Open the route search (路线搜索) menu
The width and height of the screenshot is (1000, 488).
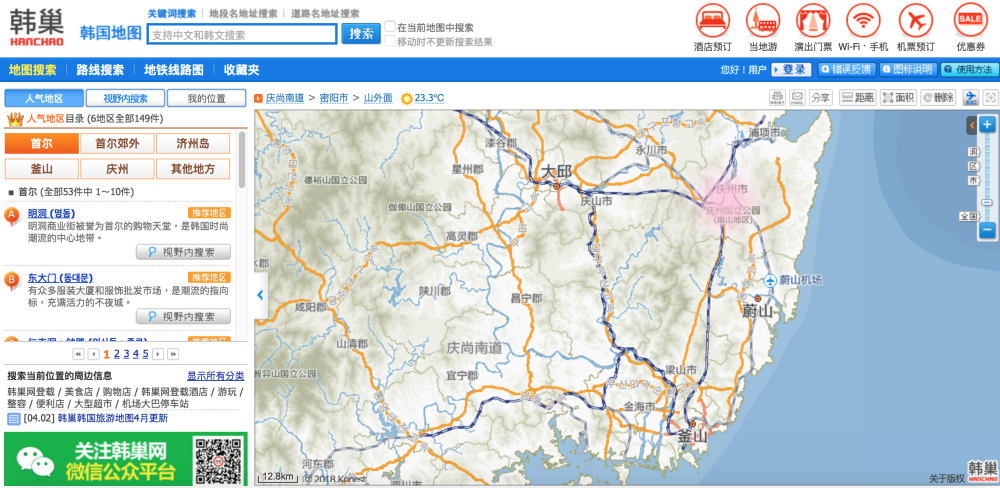coord(100,70)
